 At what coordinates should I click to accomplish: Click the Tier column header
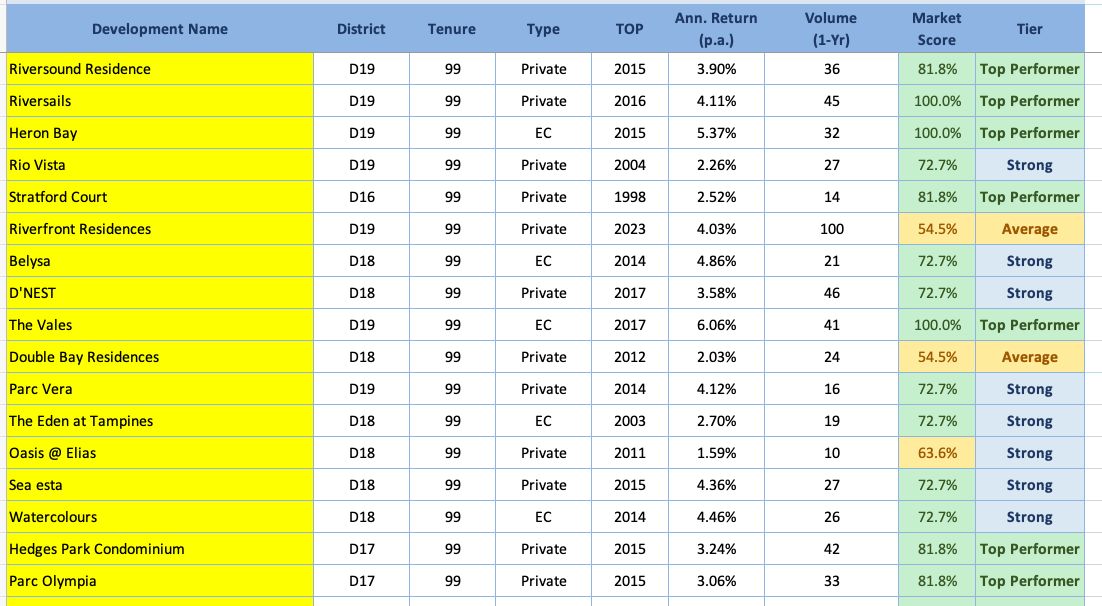pyautogui.click(x=1030, y=29)
